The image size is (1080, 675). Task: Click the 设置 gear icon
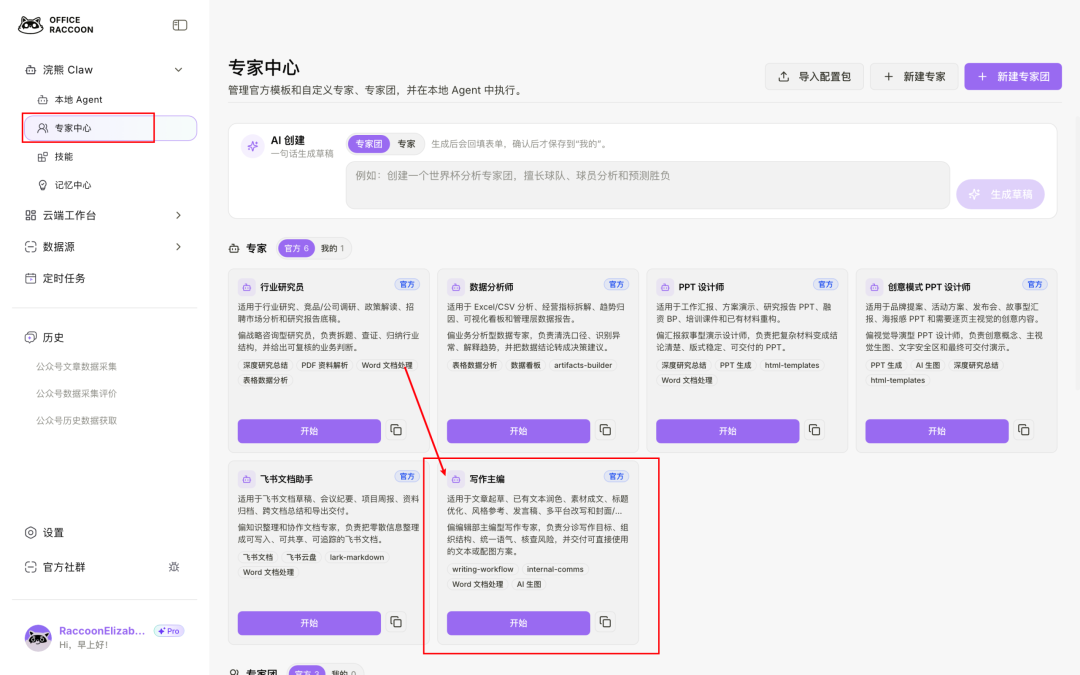pos(30,532)
